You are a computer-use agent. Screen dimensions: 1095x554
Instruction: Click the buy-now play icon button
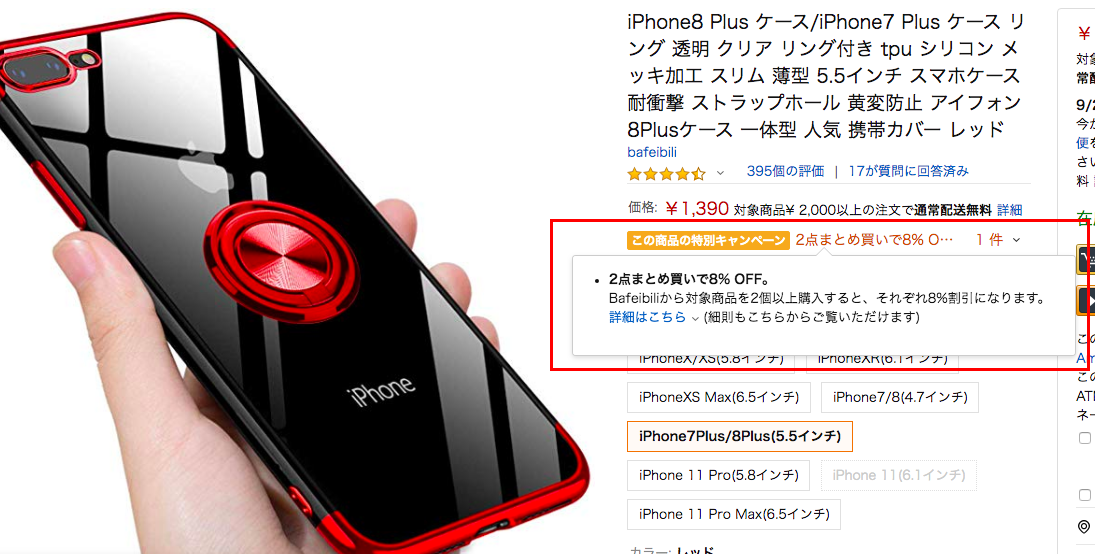(x=1086, y=300)
